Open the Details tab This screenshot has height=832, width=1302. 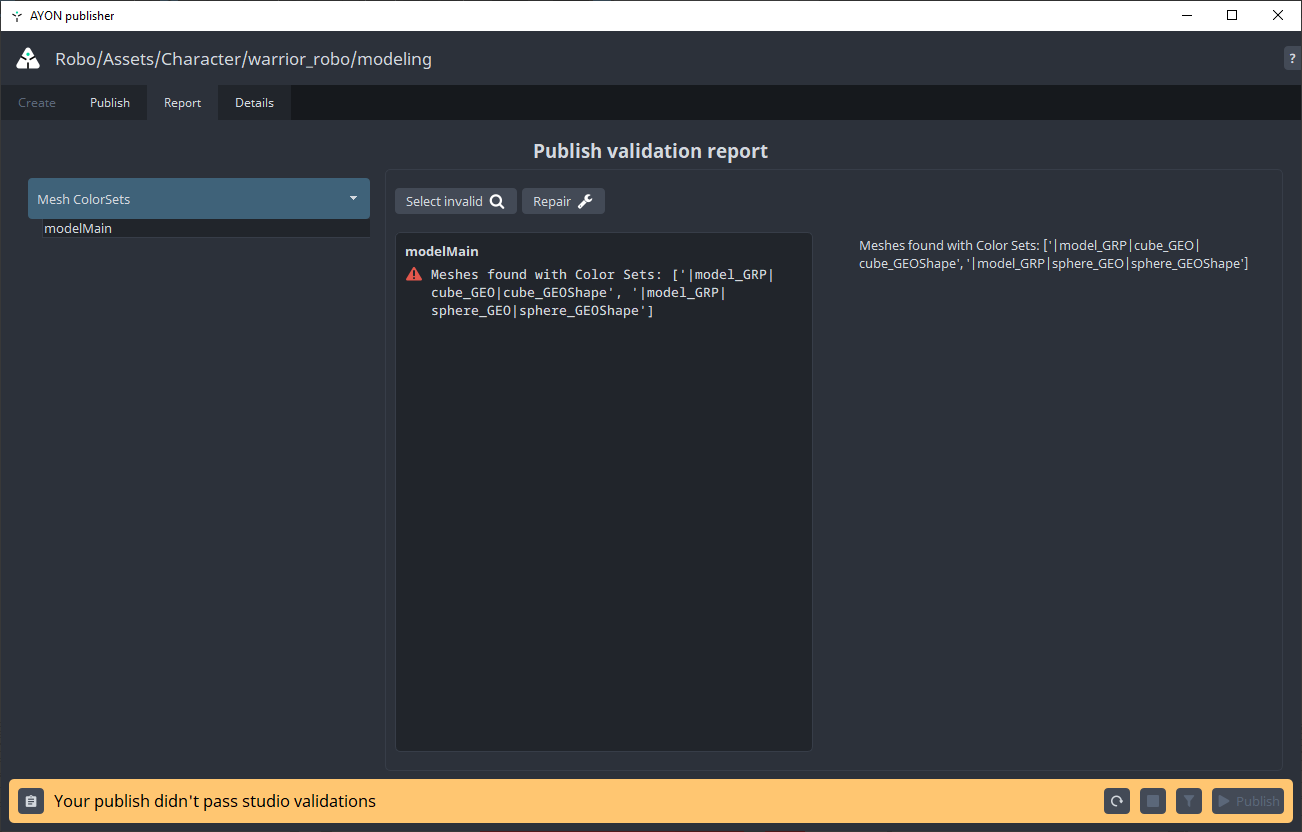coord(254,103)
